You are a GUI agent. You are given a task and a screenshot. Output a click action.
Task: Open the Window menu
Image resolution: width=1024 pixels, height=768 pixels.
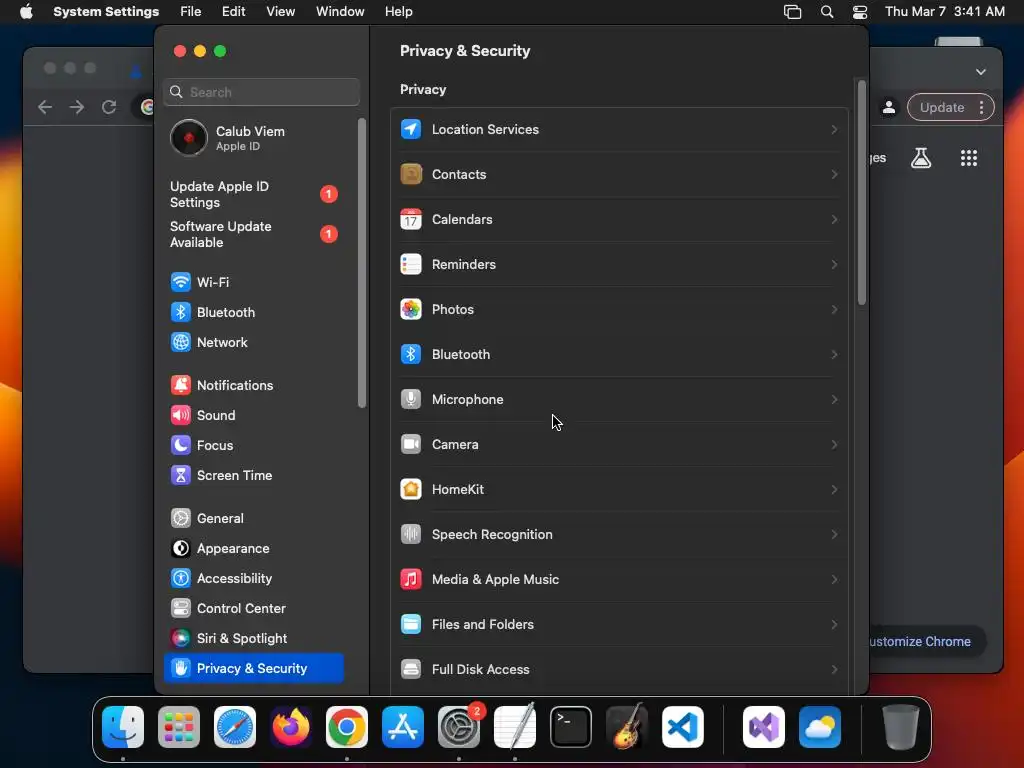(340, 12)
